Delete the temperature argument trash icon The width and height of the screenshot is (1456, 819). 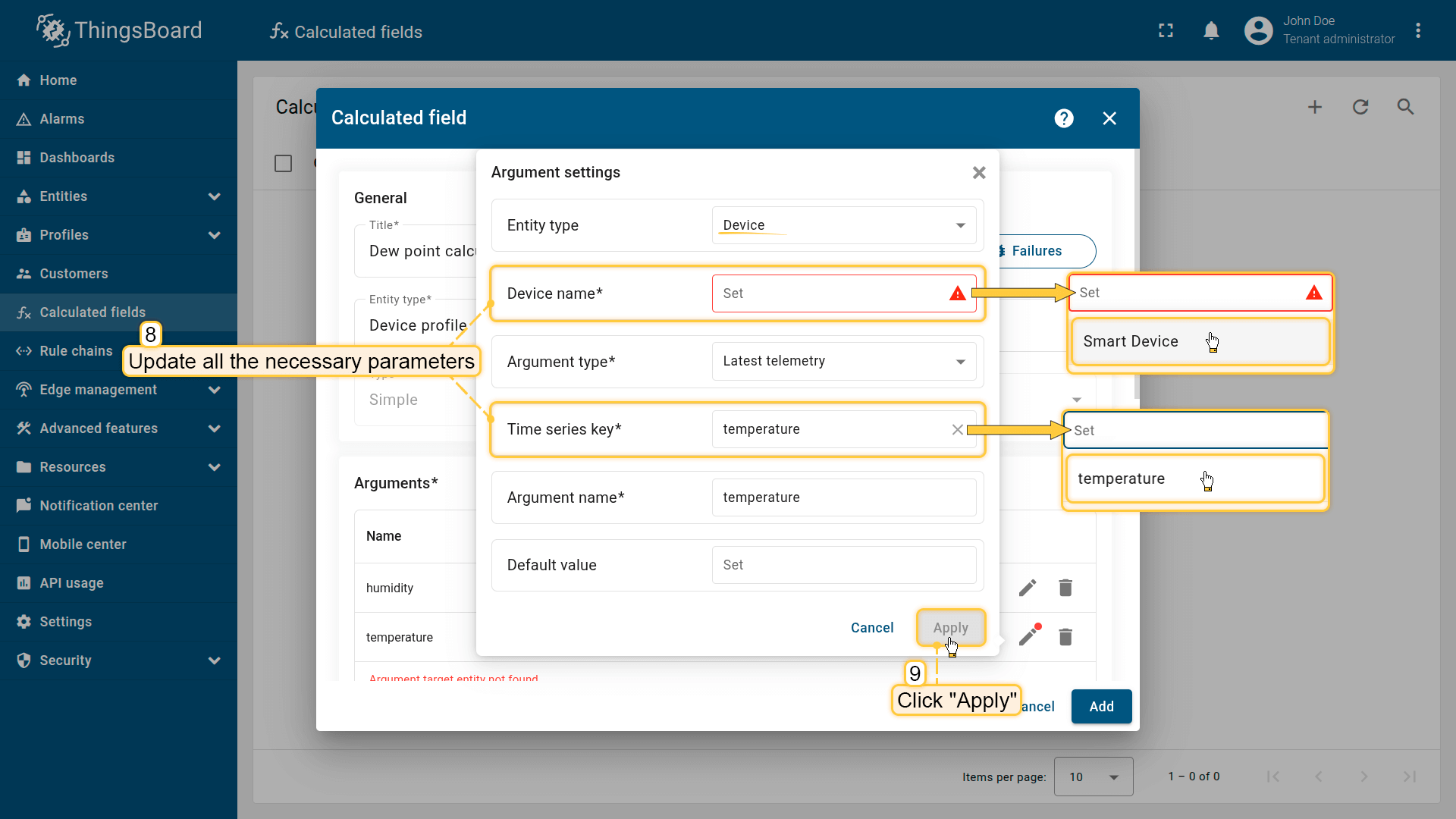coord(1065,637)
